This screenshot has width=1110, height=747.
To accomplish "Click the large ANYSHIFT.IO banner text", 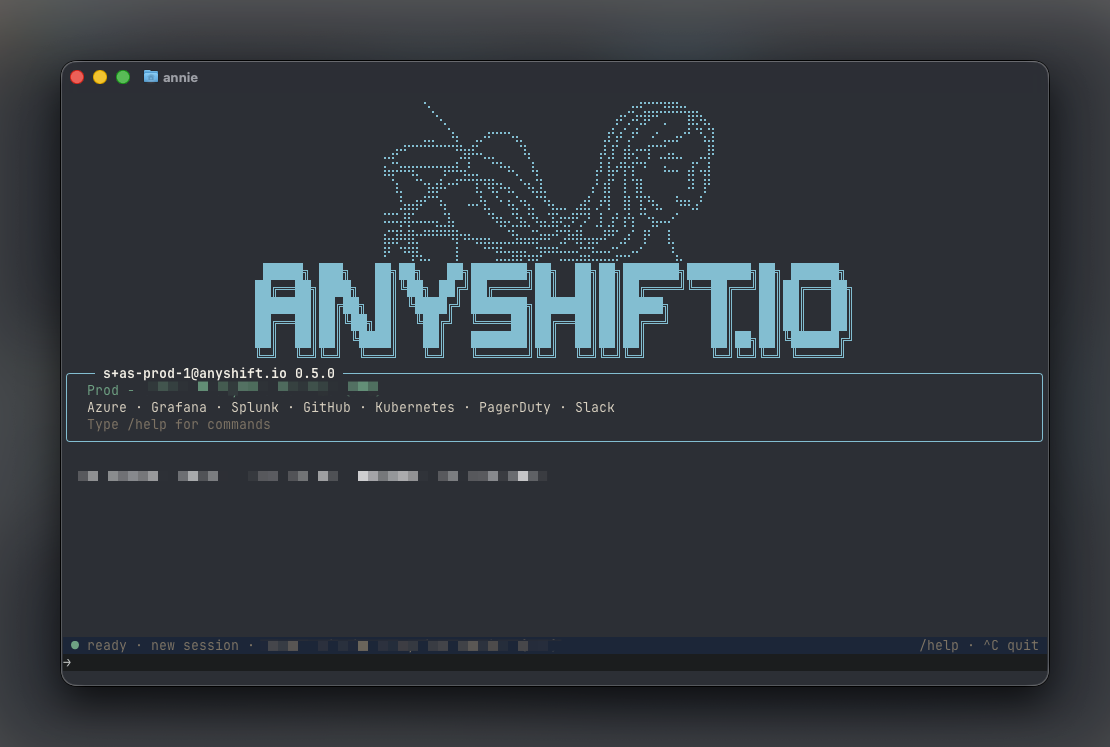I will (552, 309).
